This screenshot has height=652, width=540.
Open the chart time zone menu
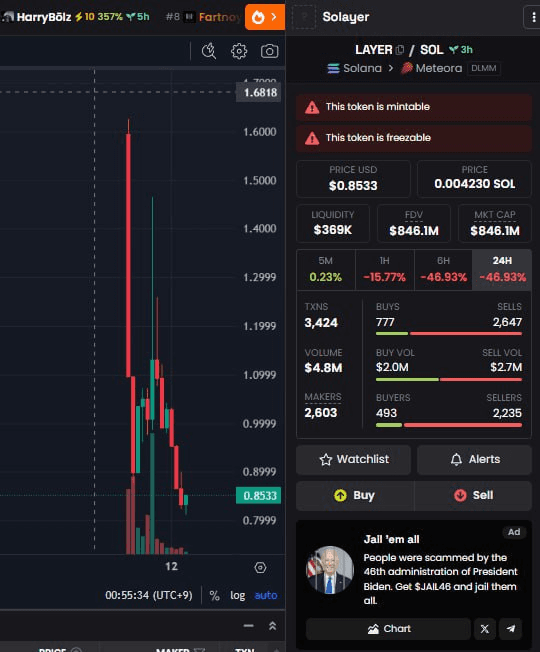(x=149, y=595)
